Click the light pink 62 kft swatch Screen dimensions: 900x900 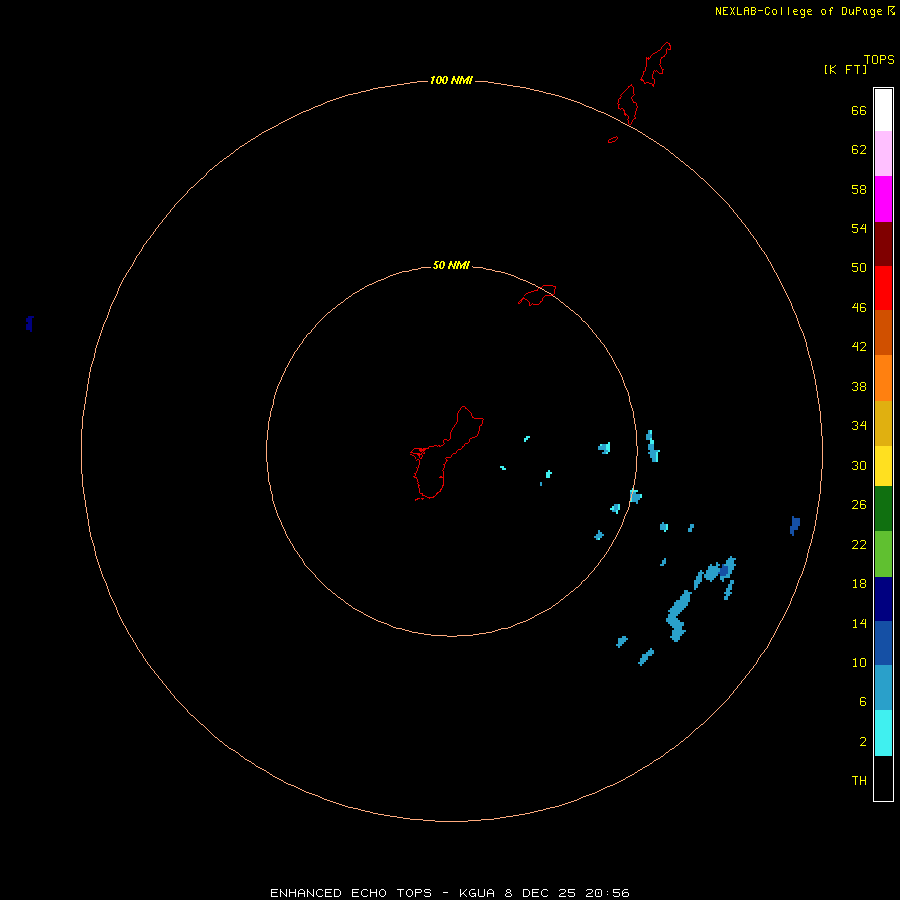pos(883,153)
